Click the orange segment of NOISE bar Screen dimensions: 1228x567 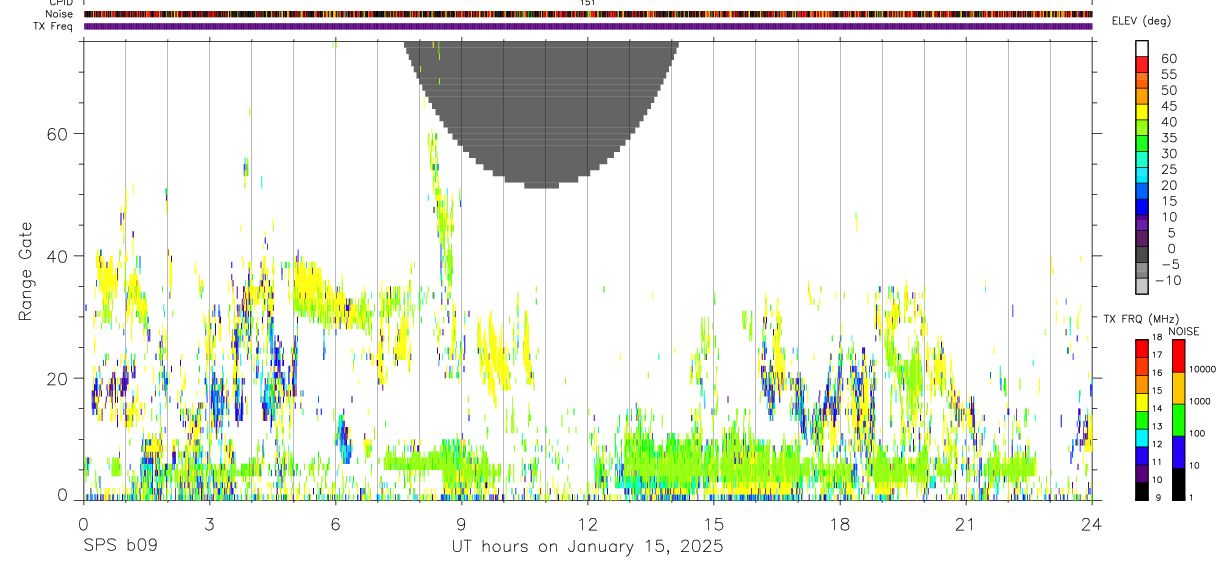(x=1177, y=388)
